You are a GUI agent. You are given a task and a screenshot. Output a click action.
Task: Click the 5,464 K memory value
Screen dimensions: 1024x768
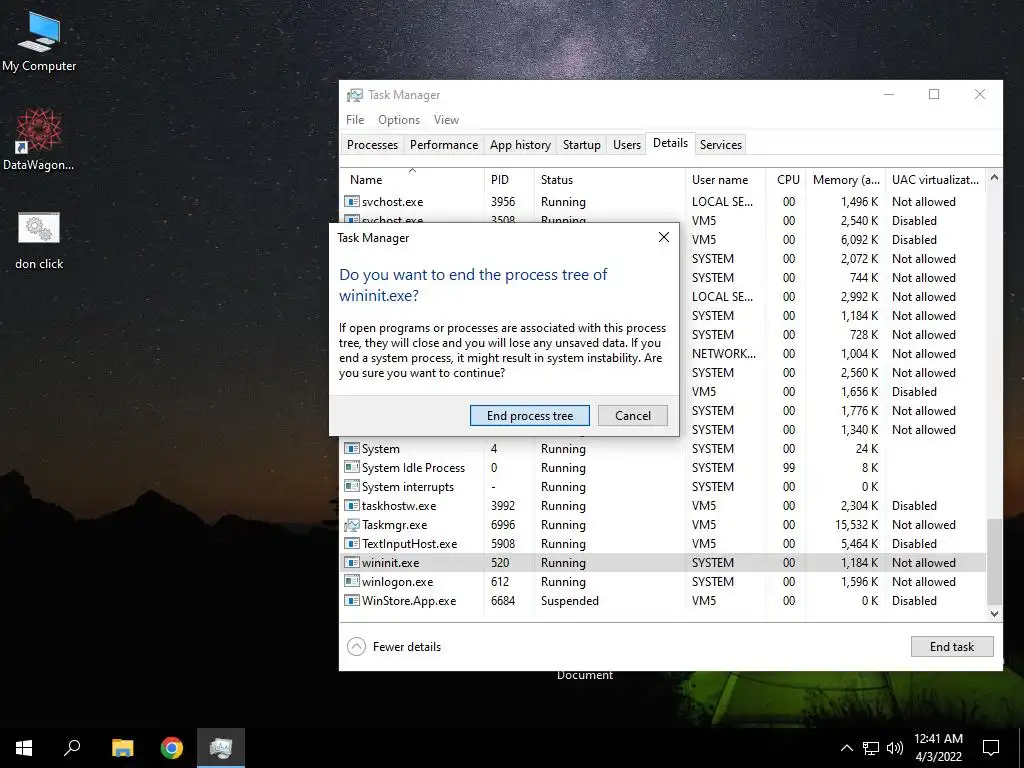859,543
